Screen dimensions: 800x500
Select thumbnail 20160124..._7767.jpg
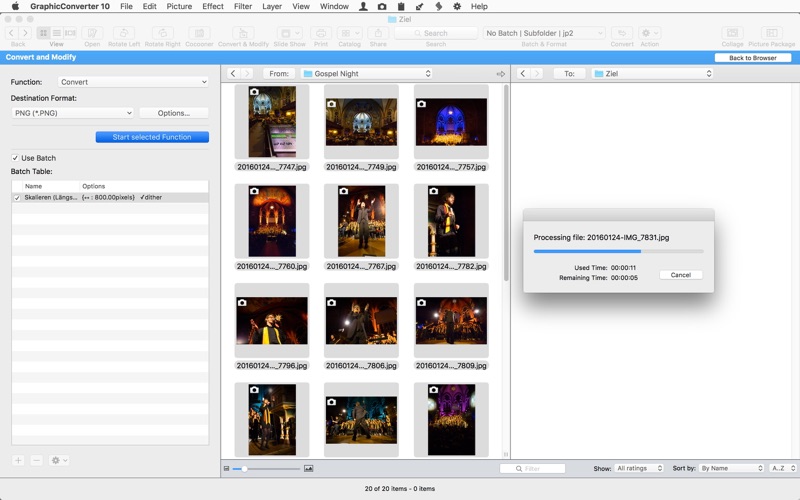[x=361, y=221]
